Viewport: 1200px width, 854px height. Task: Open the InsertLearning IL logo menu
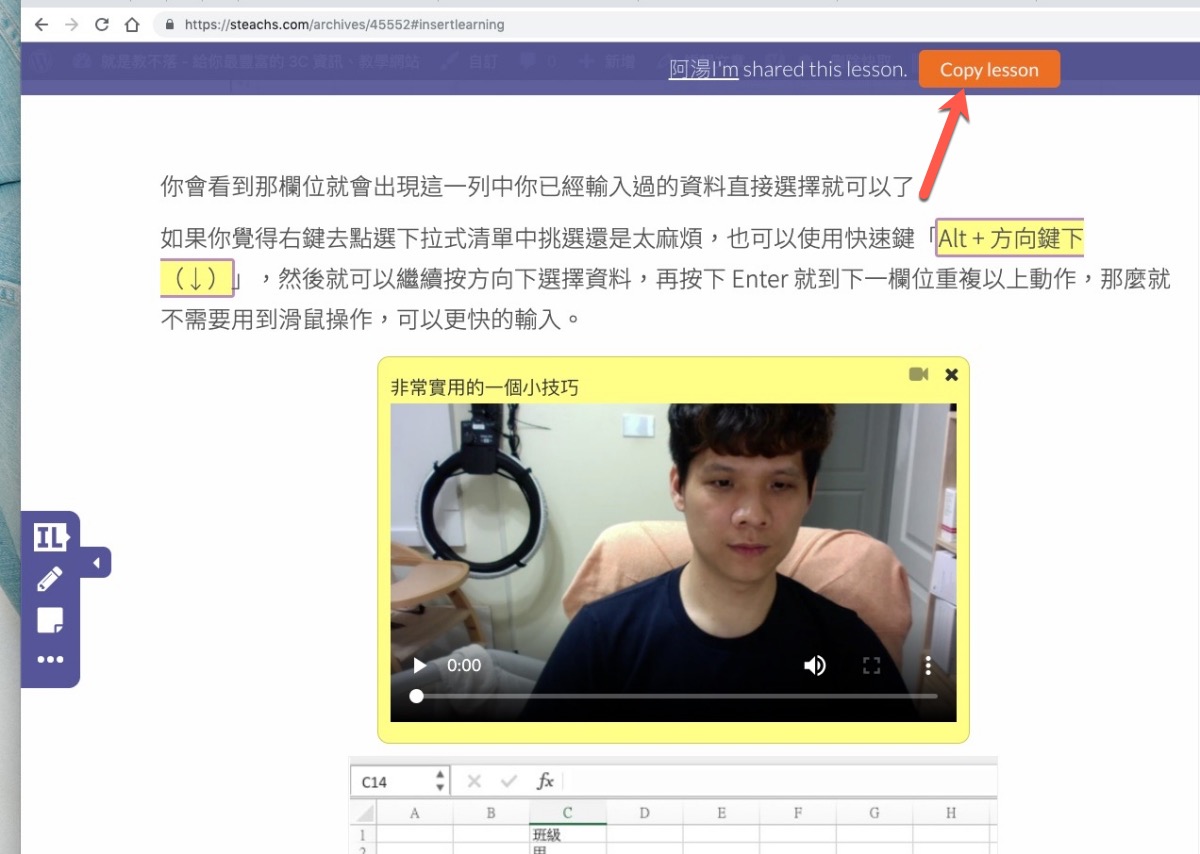[x=49, y=537]
